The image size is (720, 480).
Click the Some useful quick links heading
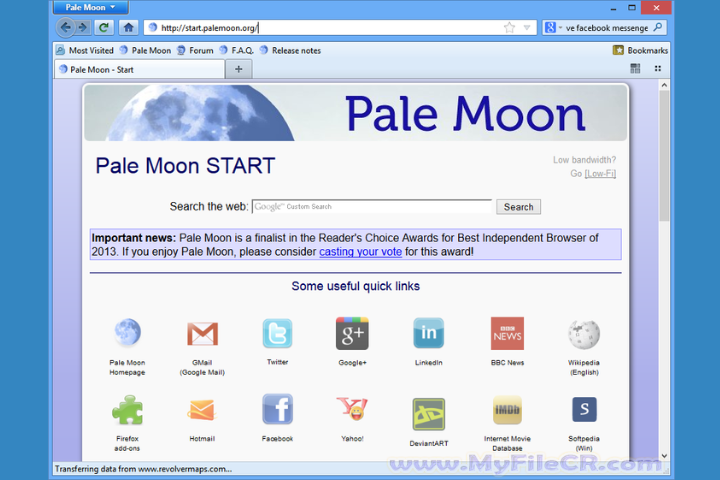(355, 286)
